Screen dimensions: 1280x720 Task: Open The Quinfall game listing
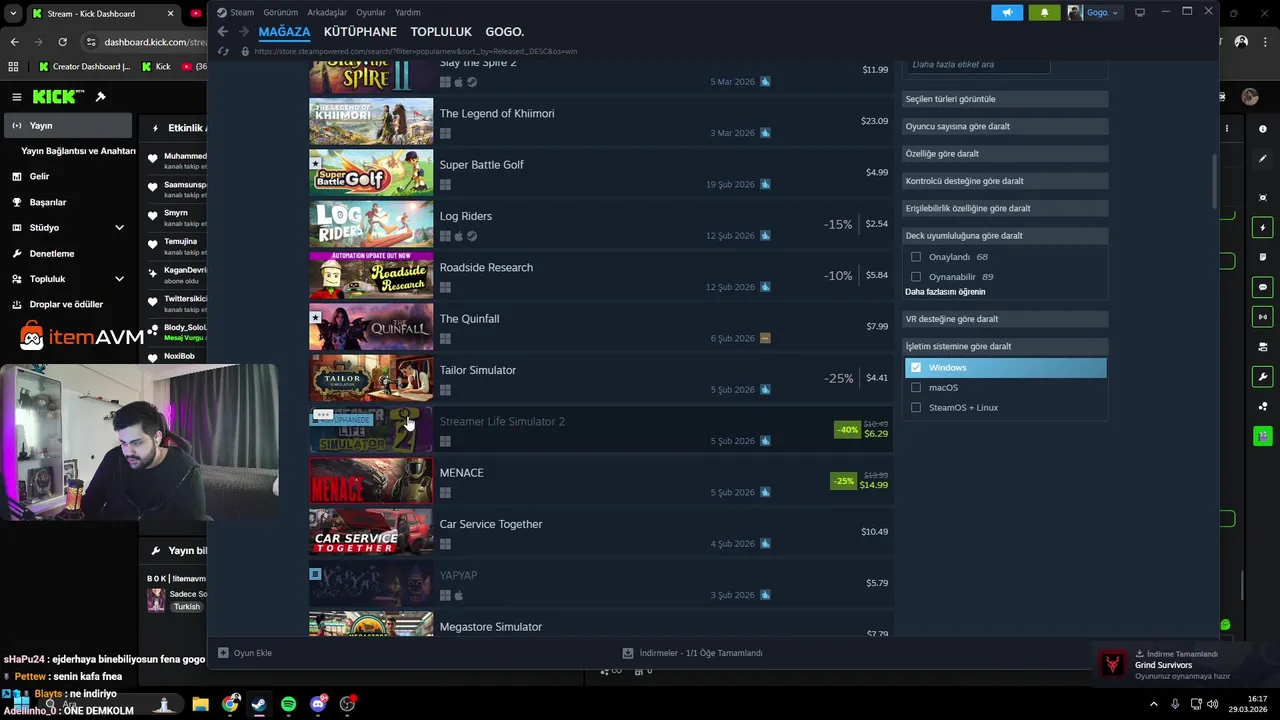click(600, 327)
